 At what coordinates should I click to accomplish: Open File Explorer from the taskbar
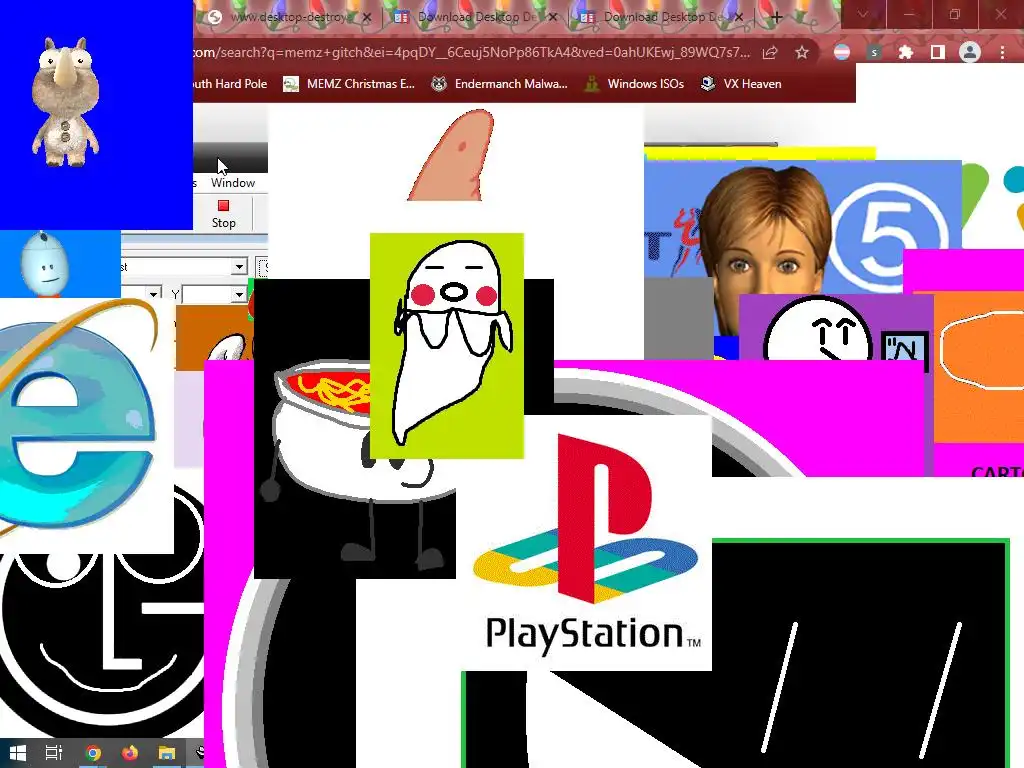pos(167,753)
